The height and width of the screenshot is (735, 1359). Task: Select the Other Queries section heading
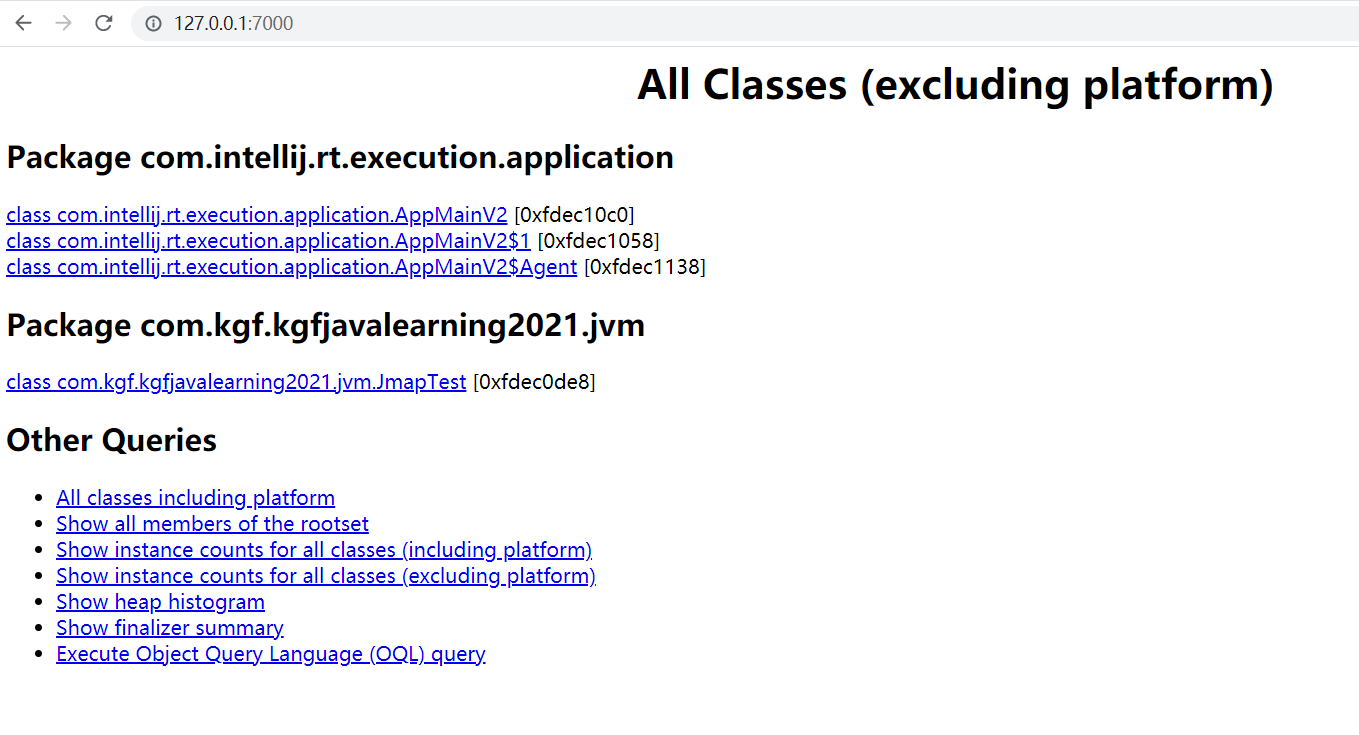click(x=111, y=439)
